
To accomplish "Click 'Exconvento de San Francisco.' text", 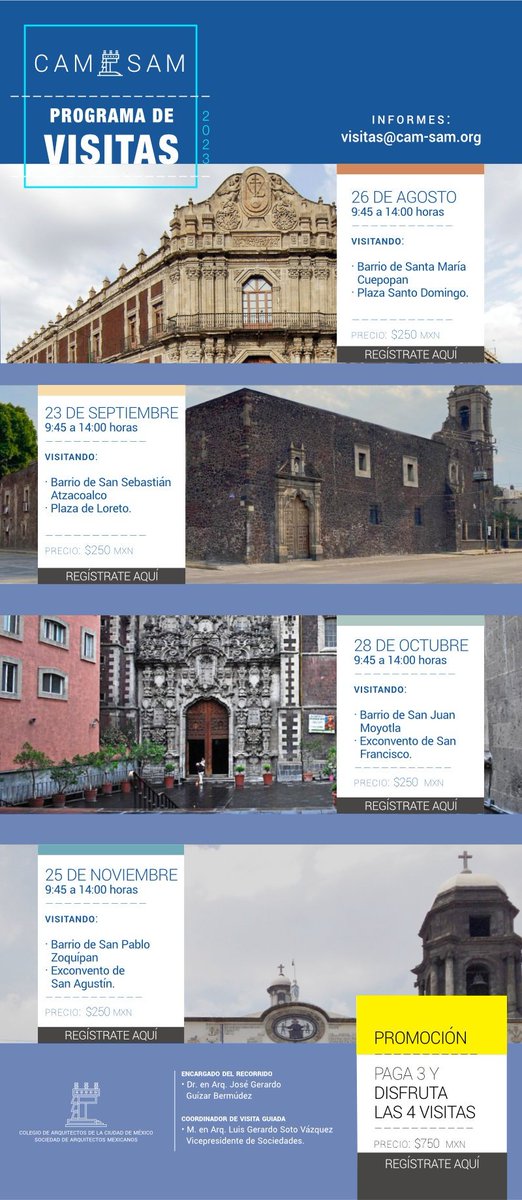I will (406, 747).
